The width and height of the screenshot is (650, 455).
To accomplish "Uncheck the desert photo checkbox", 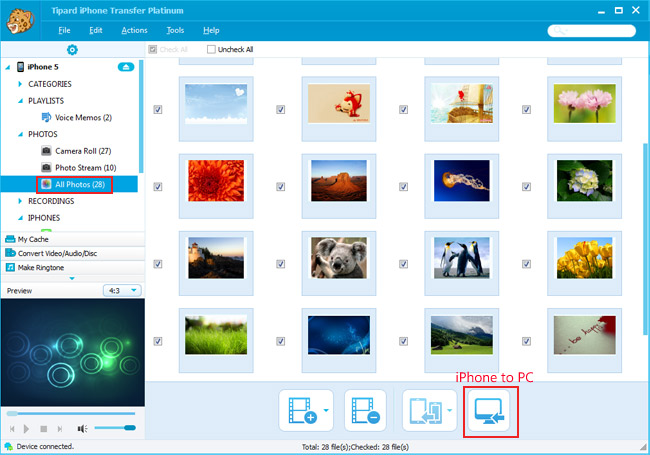I will point(281,186).
